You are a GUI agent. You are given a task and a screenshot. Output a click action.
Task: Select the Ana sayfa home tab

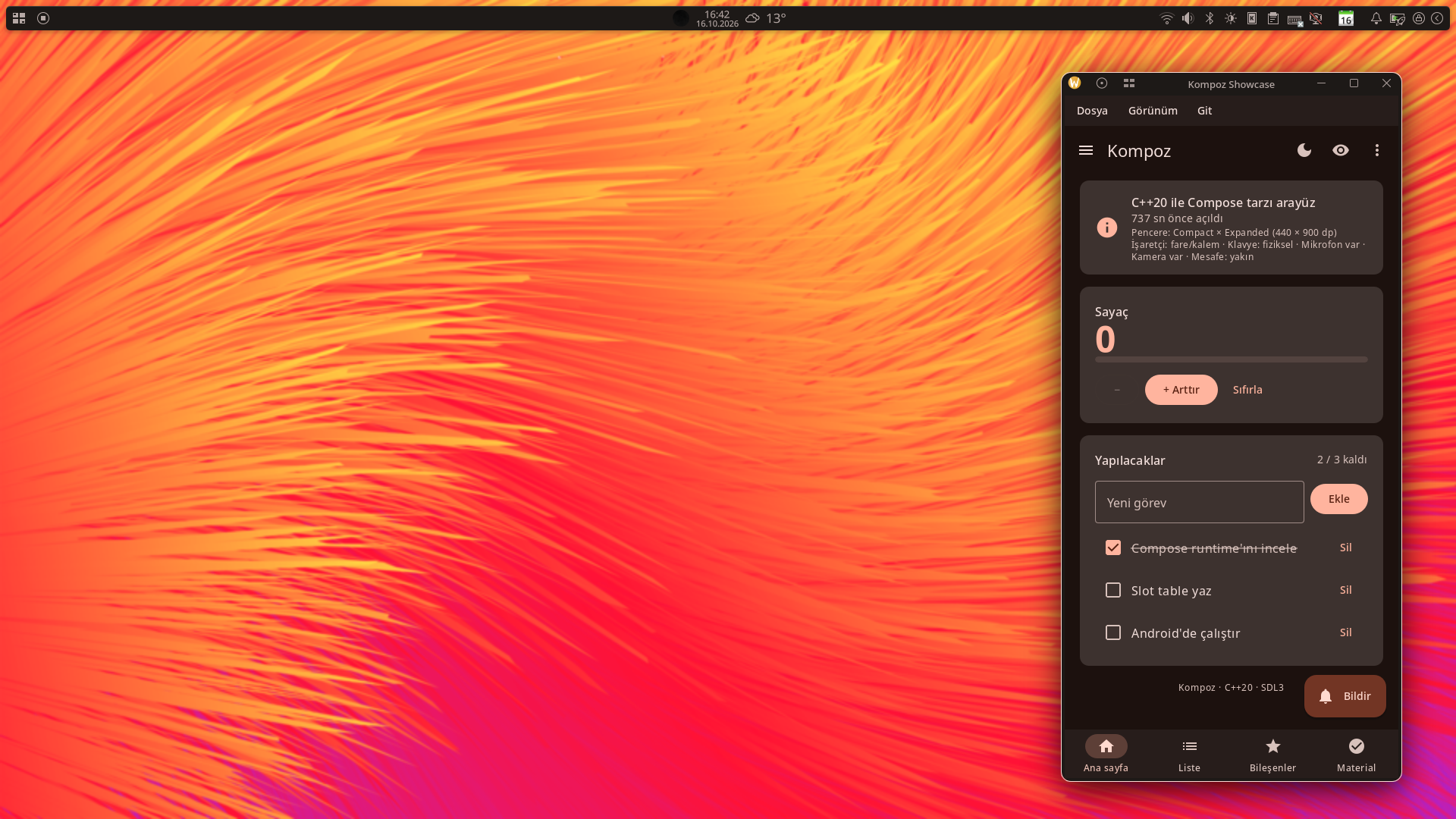click(x=1106, y=755)
